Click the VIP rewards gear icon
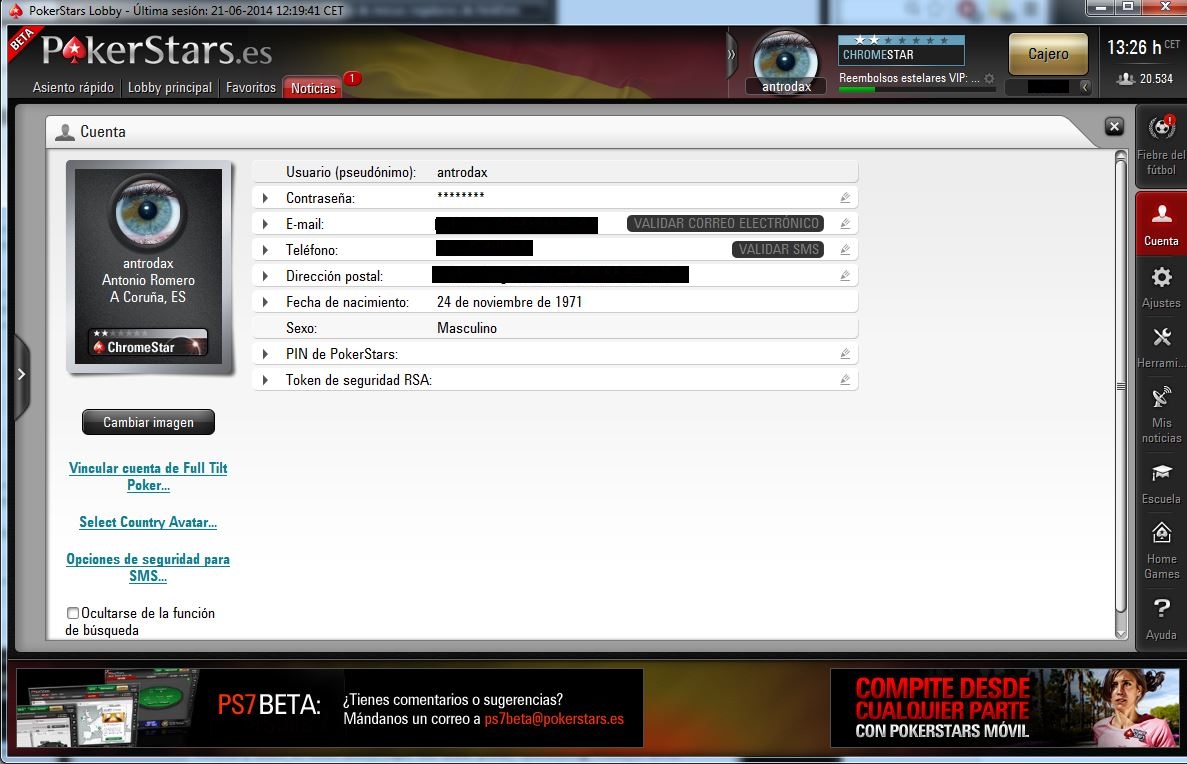The height and width of the screenshot is (764, 1187). tap(989, 78)
